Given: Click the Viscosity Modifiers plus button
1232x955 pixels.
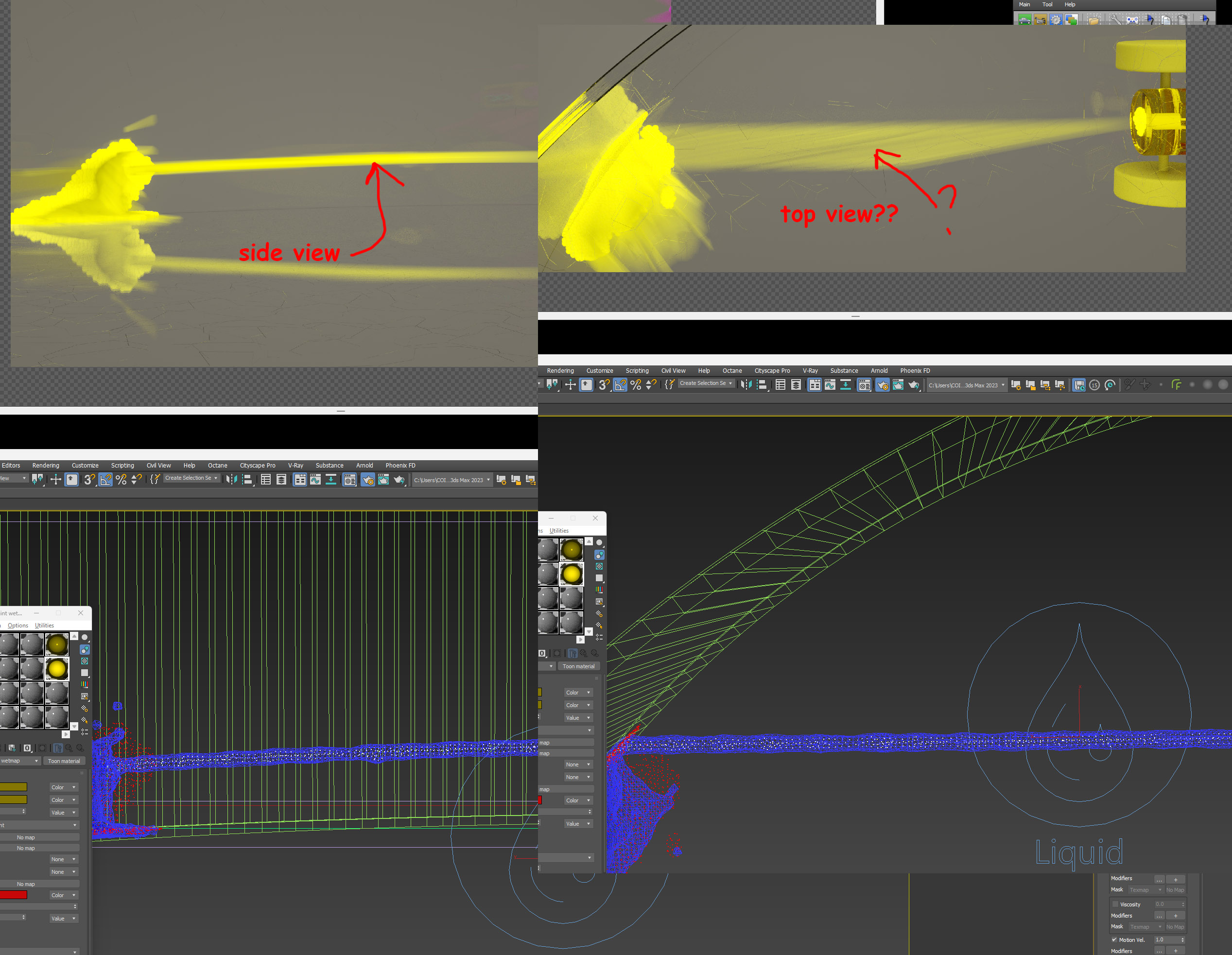Looking at the screenshot, I should (1176, 916).
